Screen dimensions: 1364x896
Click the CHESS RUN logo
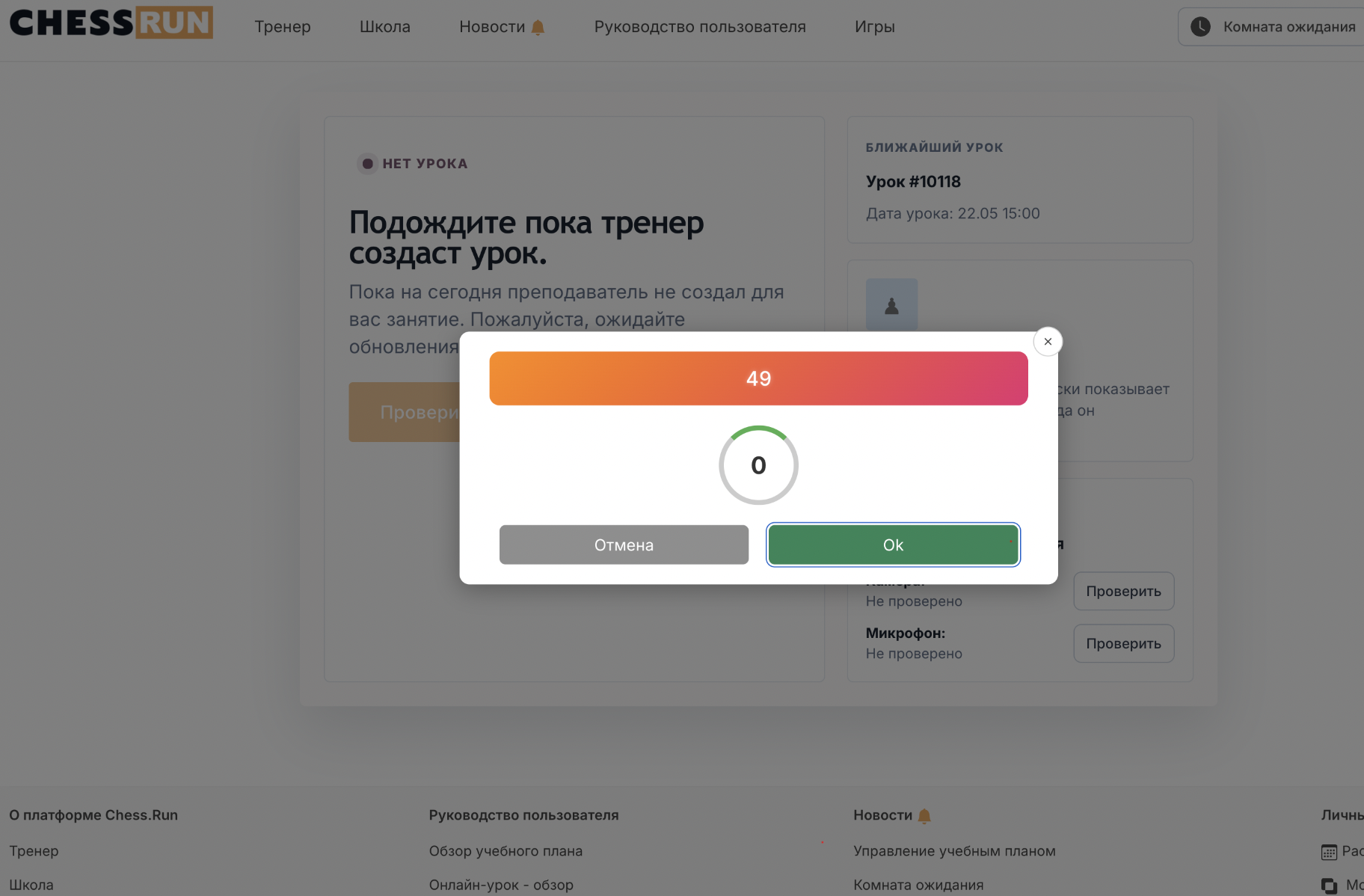[x=111, y=22]
